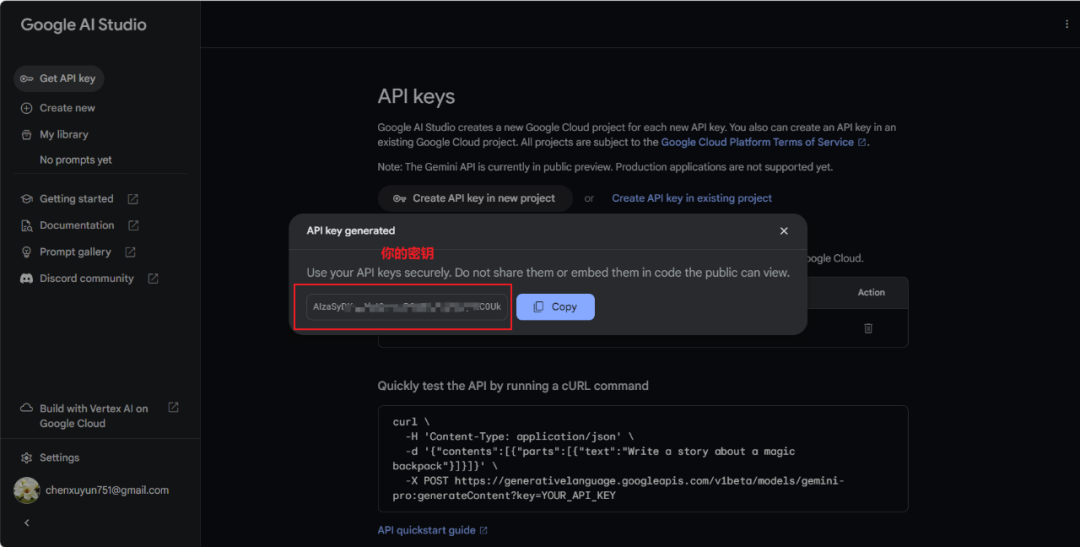
Task: Delete the API key with trash icon
Action: point(869,328)
